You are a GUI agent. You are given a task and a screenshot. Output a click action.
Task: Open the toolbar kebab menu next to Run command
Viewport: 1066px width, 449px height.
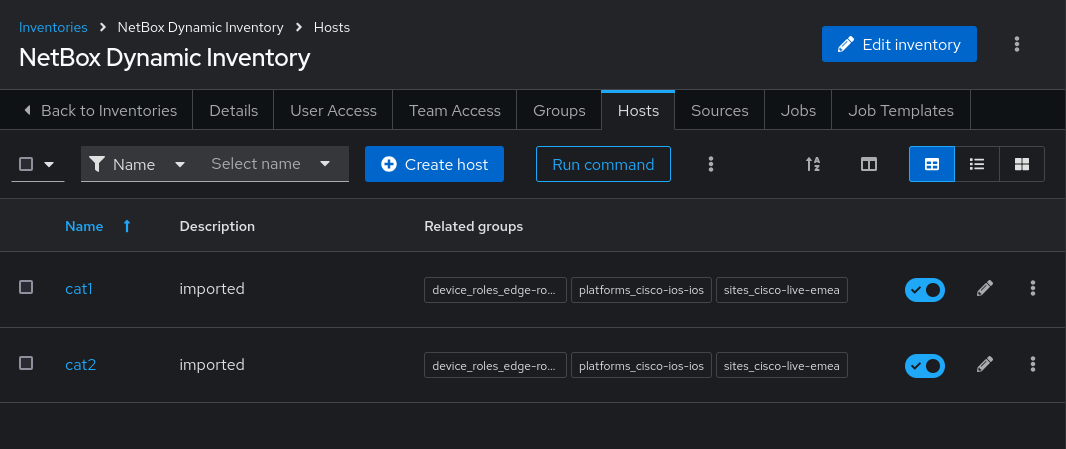point(710,164)
